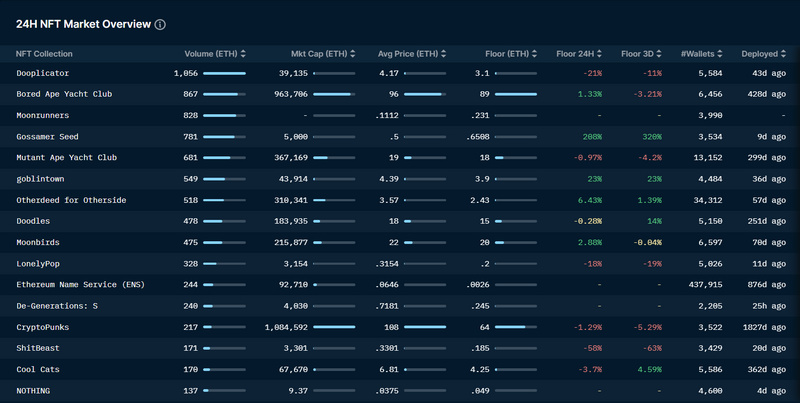Click the Mkt Cap (ETH) sort arrows
Viewport: 800px width, 403px height.
tap(352, 54)
